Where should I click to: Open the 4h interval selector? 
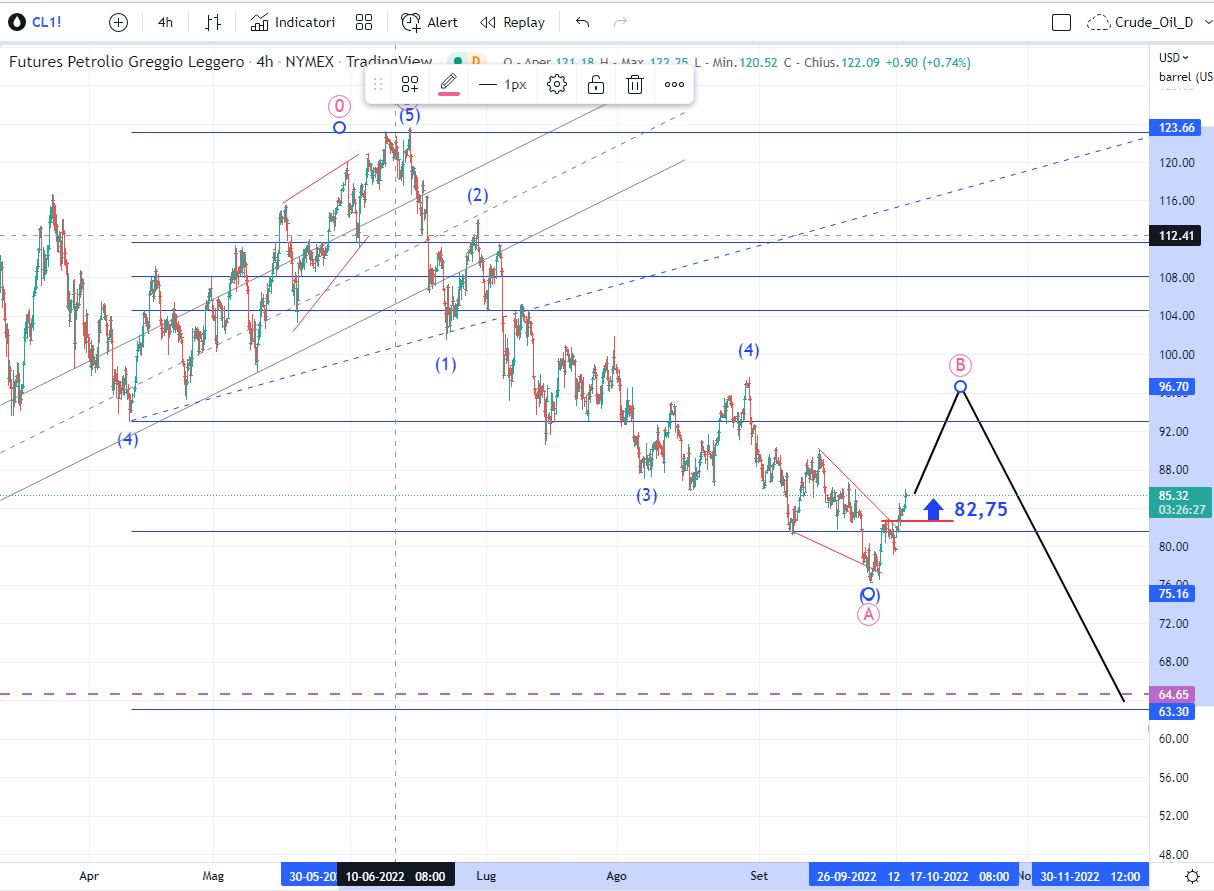click(x=165, y=22)
